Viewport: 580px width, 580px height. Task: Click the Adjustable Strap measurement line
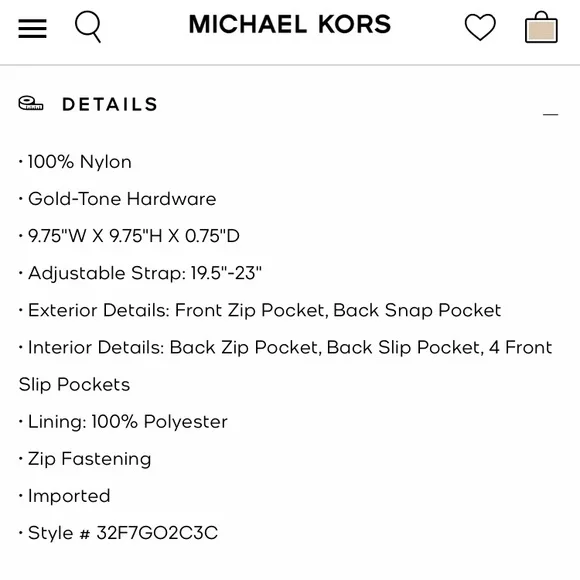140,273
